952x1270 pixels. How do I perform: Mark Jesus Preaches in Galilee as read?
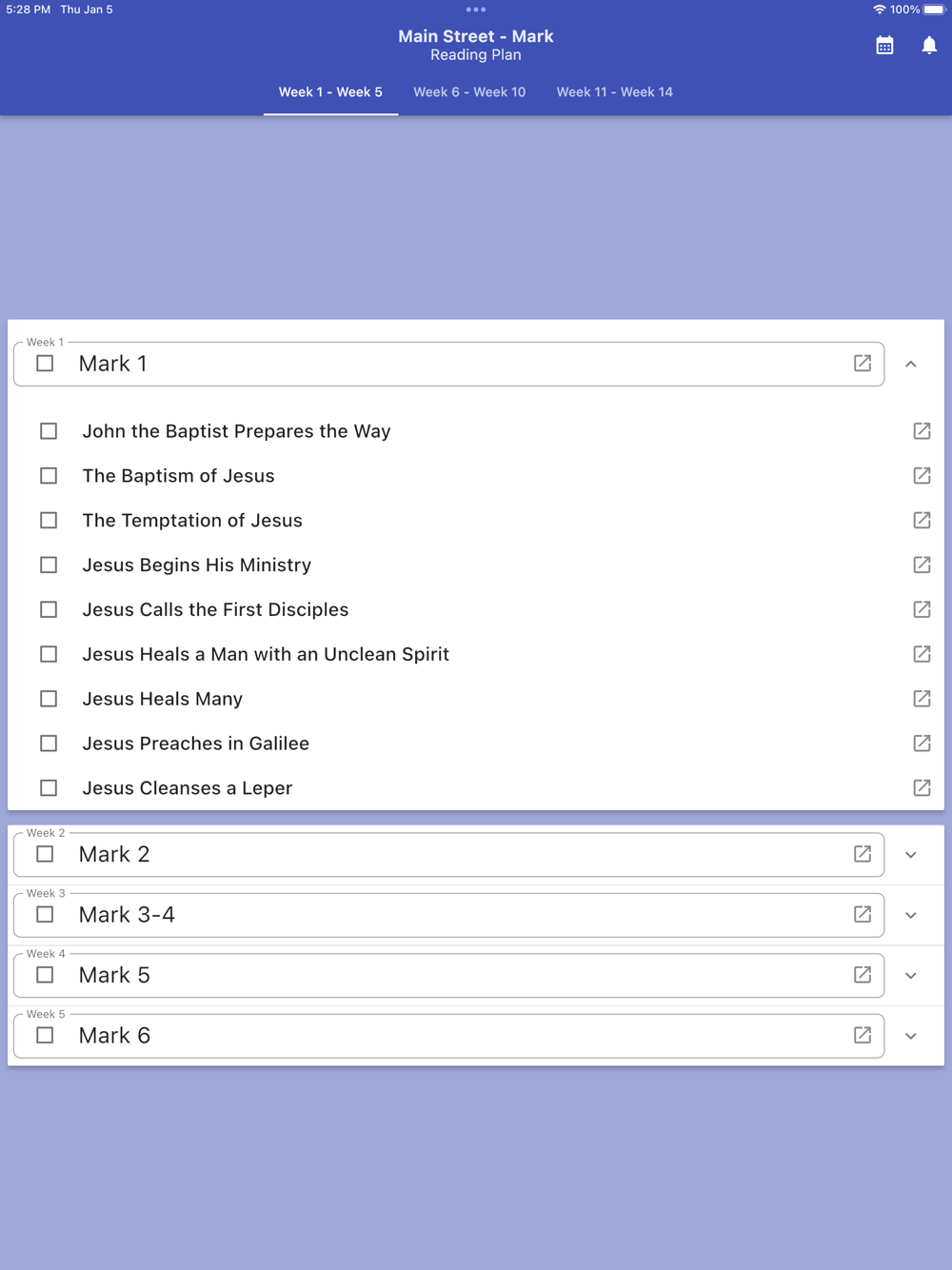49,744
